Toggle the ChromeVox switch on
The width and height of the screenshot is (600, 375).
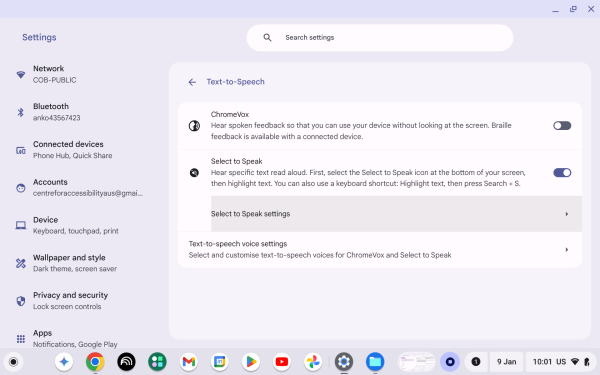(562, 126)
